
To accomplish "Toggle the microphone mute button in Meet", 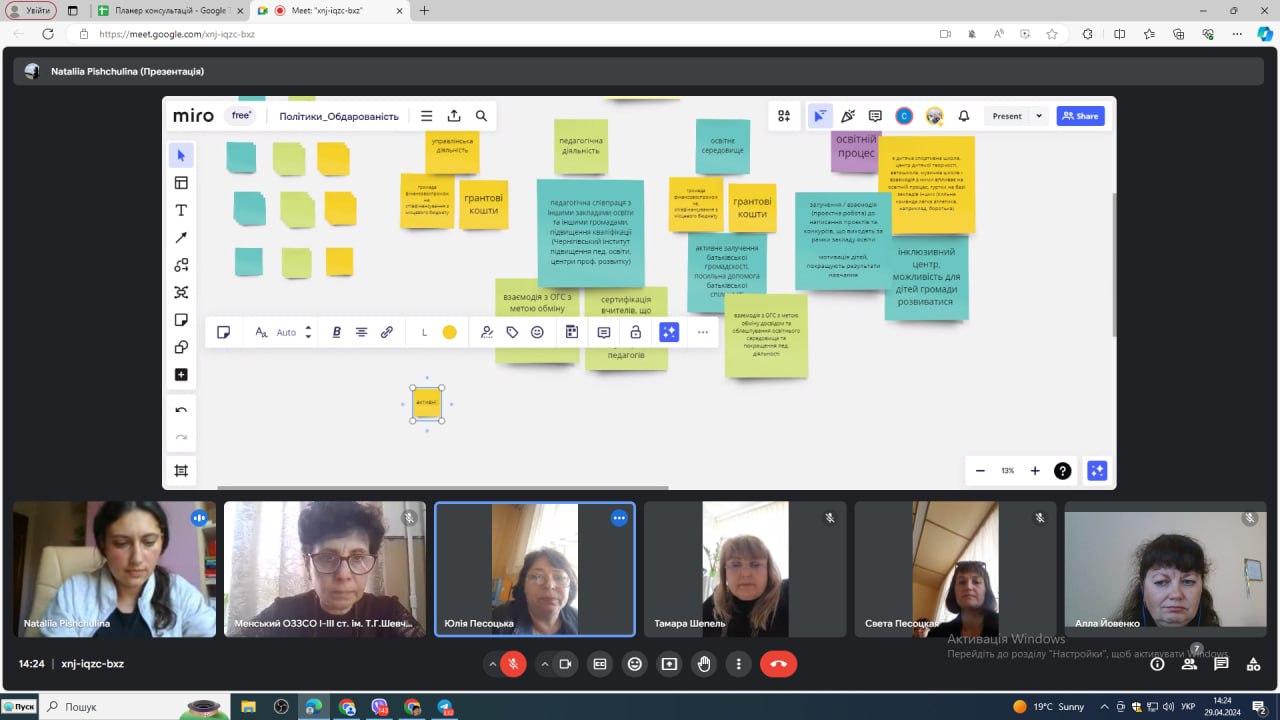I will pyautogui.click(x=513, y=663).
